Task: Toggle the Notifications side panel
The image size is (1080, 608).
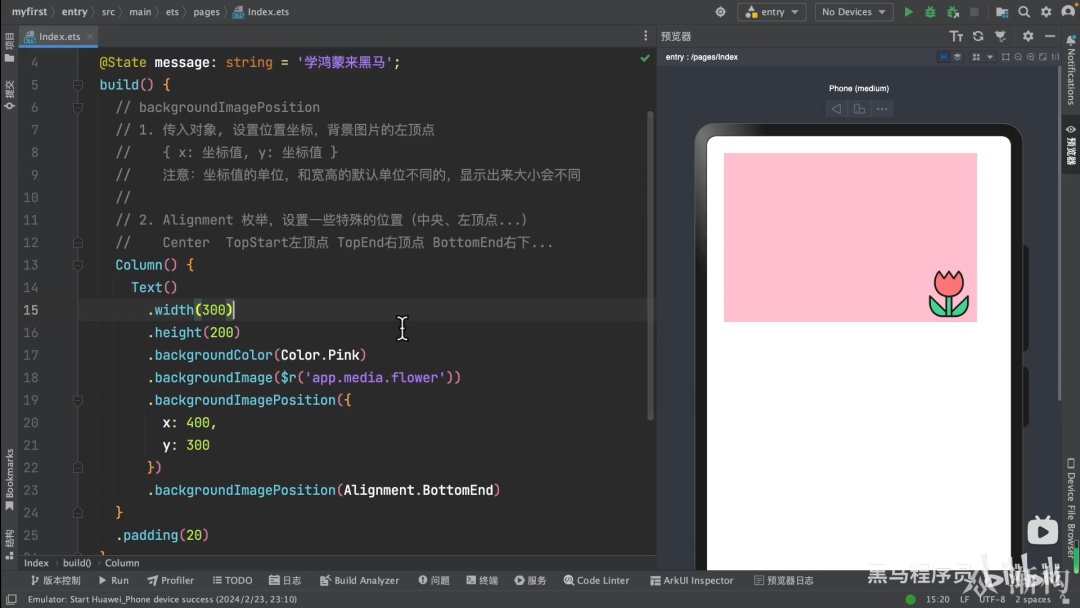Action: [1071, 69]
